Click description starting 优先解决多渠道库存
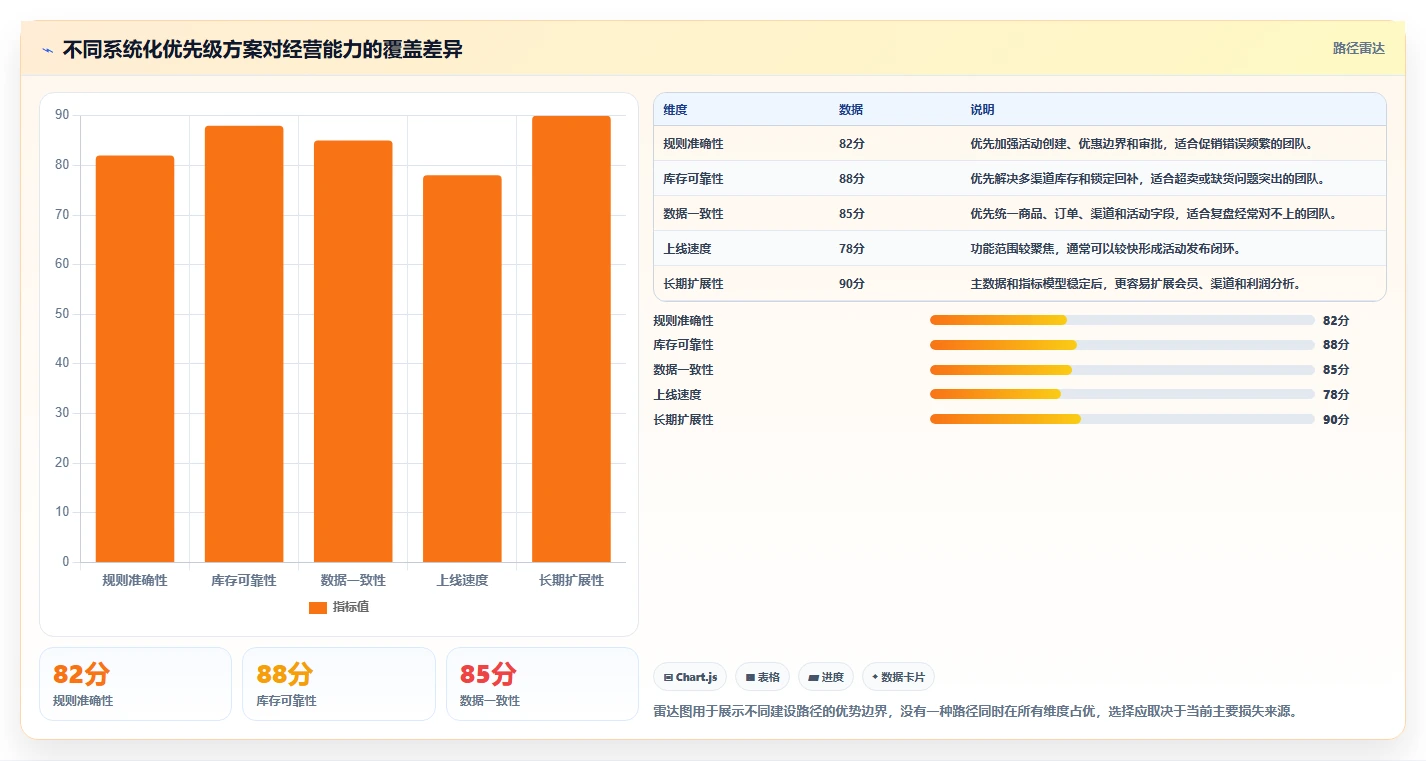Screen dimensions: 1426x761 tap(1147, 179)
